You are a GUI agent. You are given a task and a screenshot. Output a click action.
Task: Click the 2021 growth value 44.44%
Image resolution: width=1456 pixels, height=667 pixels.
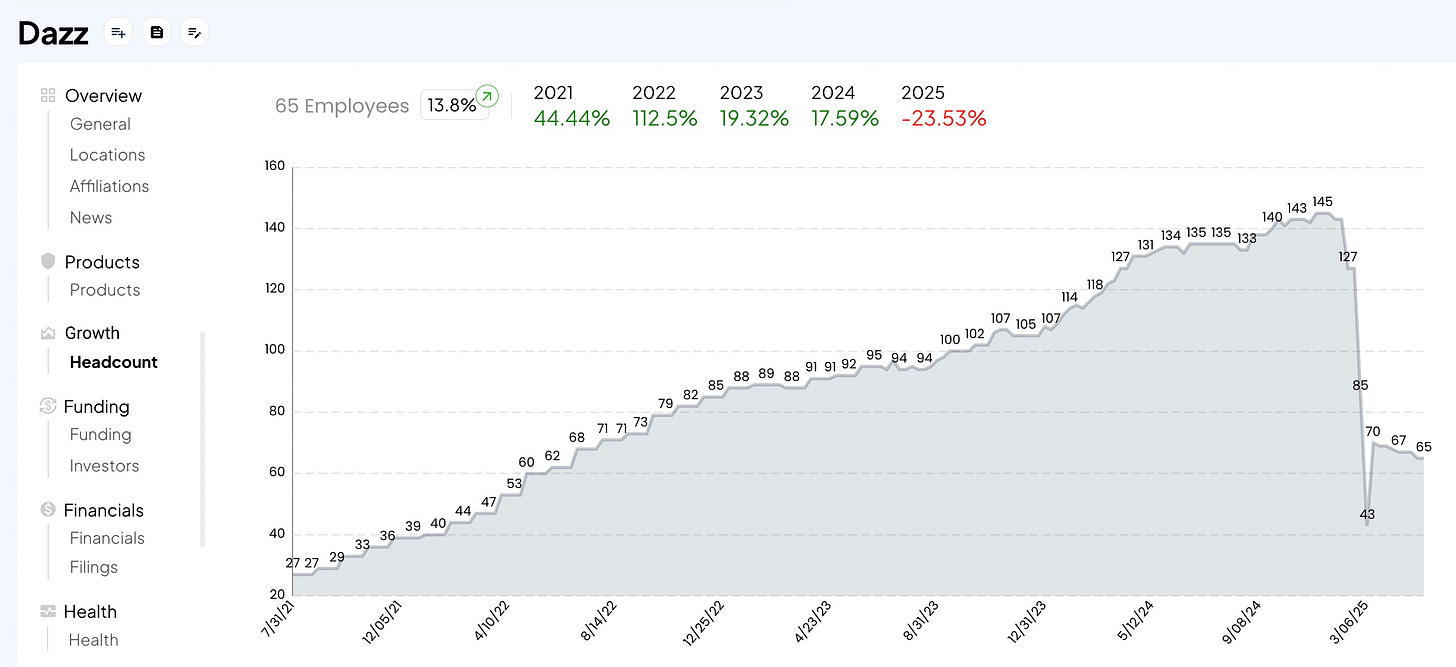click(x=572, y=118)
